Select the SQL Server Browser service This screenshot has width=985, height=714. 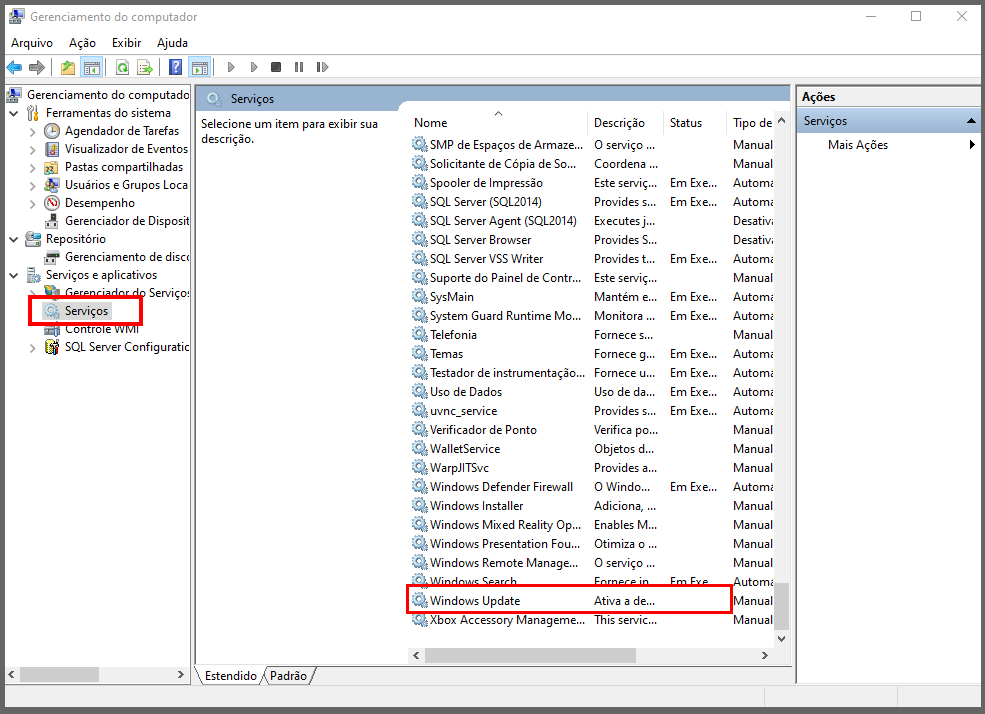(592, 240)
